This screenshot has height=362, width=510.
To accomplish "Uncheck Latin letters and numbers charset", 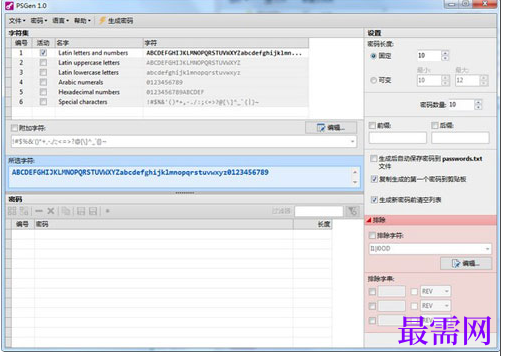I will tap(43, 53).
